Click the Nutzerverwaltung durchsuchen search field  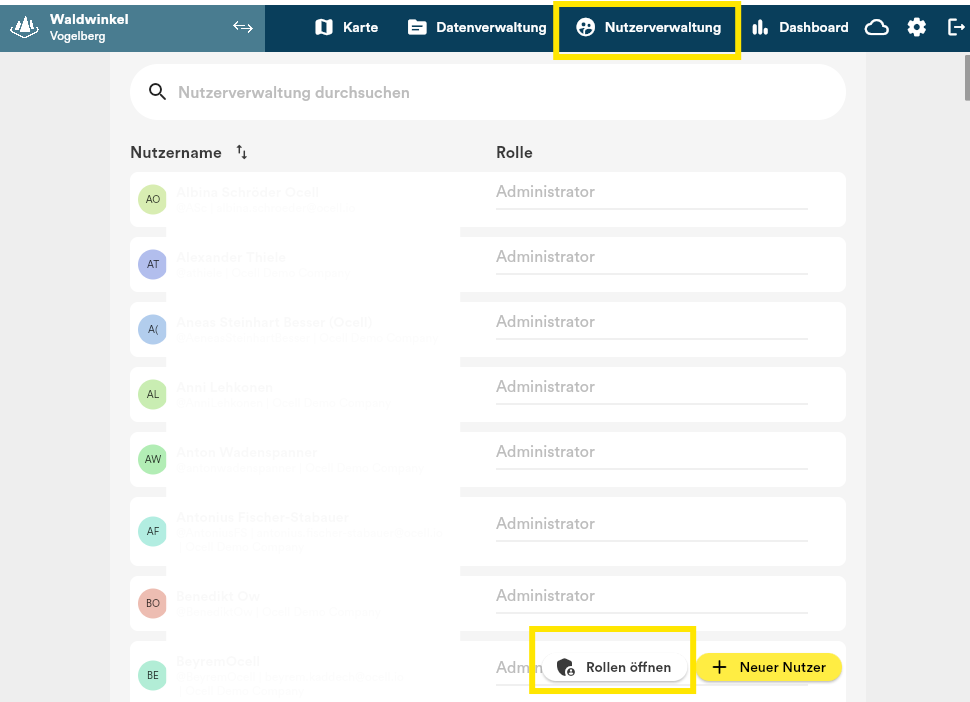pyautogui.click(x=500, y=92)
